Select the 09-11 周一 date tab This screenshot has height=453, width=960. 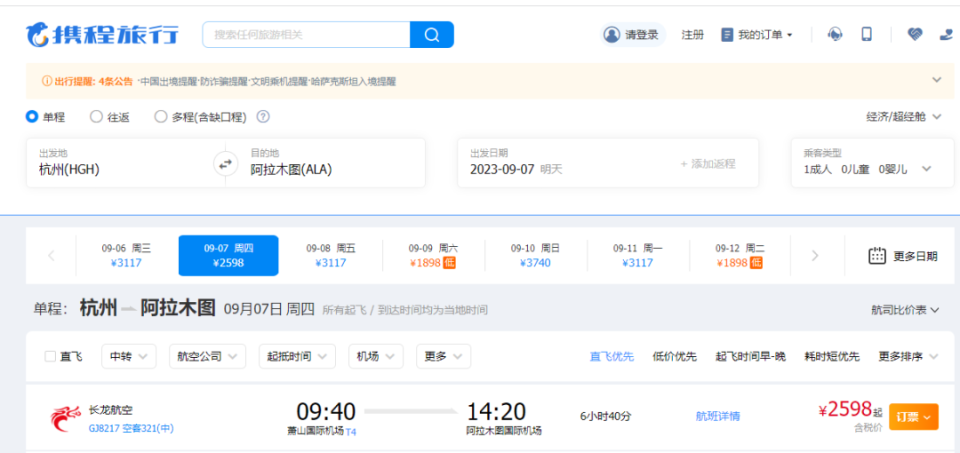click(x=638, y=256)
